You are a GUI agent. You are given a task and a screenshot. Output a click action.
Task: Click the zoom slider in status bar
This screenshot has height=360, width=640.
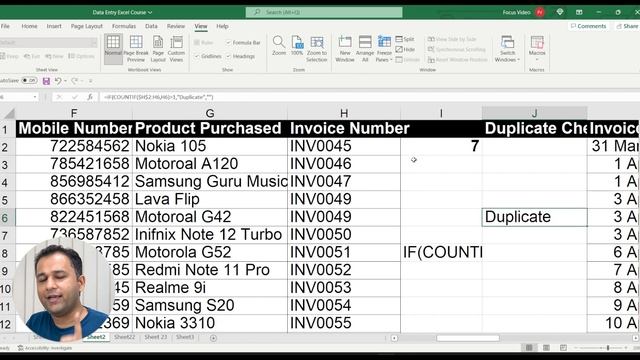[608, 348]
